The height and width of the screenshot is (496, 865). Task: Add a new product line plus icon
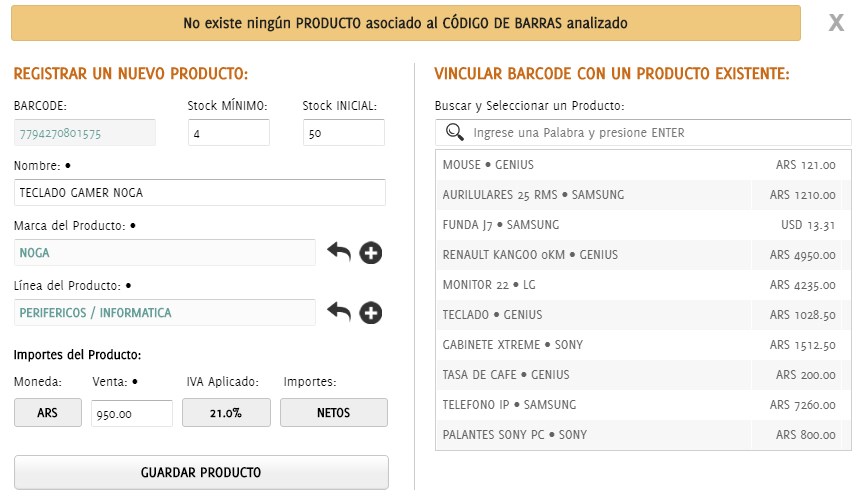click(371, 313)
